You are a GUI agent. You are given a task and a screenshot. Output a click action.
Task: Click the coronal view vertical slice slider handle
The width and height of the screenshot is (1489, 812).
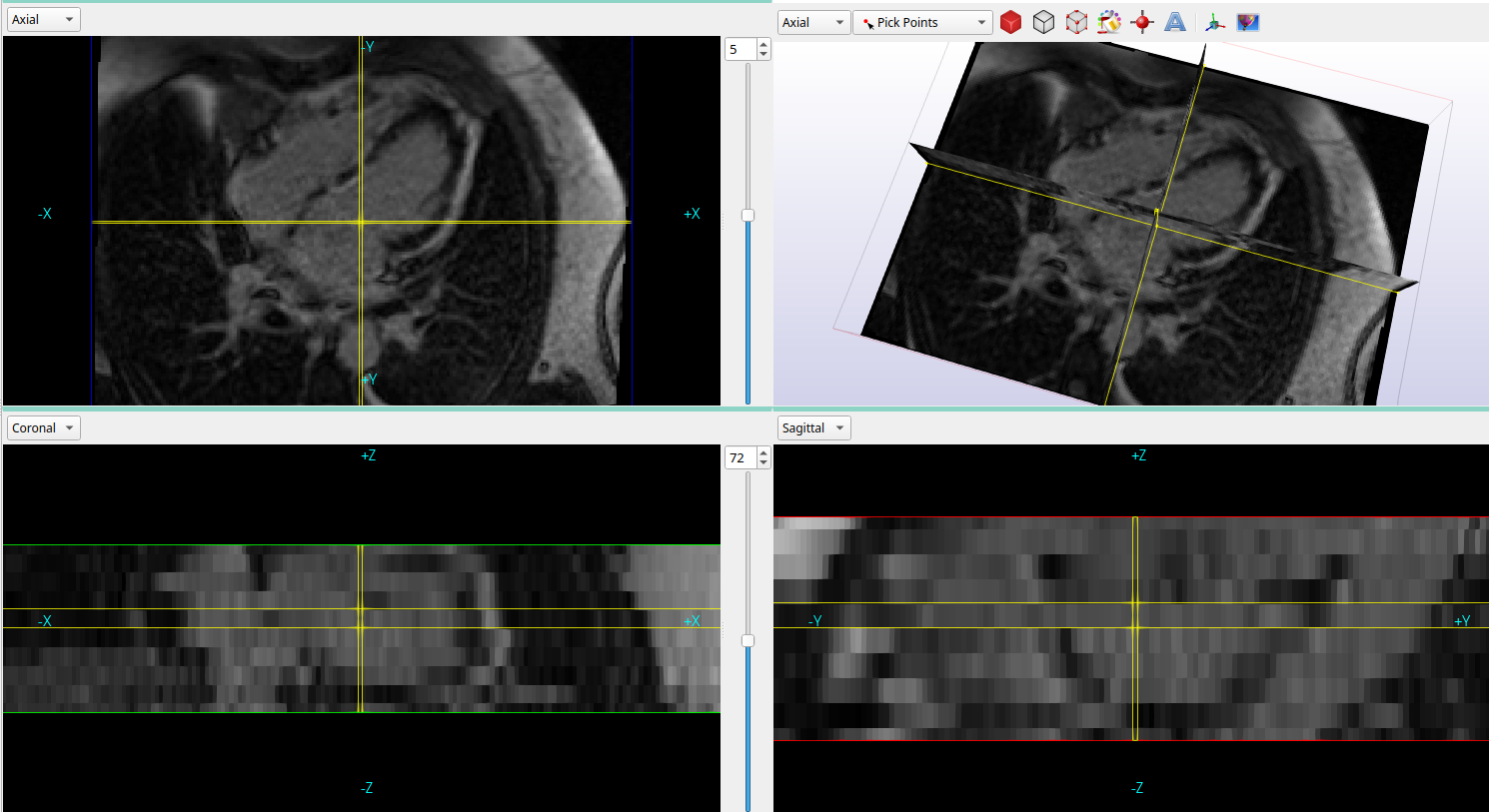click(747, 640)
